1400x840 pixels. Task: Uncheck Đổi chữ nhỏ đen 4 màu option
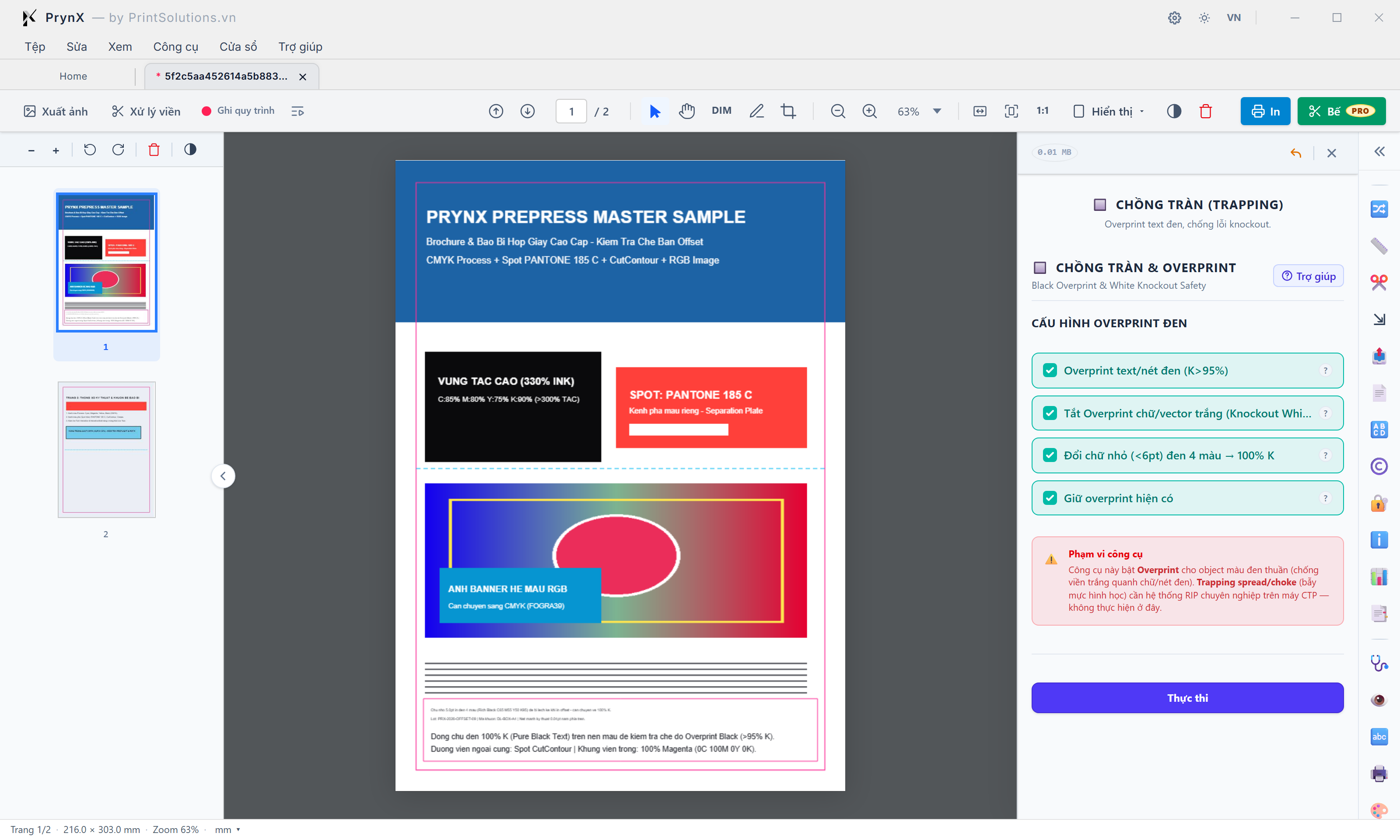(1050, 455)
